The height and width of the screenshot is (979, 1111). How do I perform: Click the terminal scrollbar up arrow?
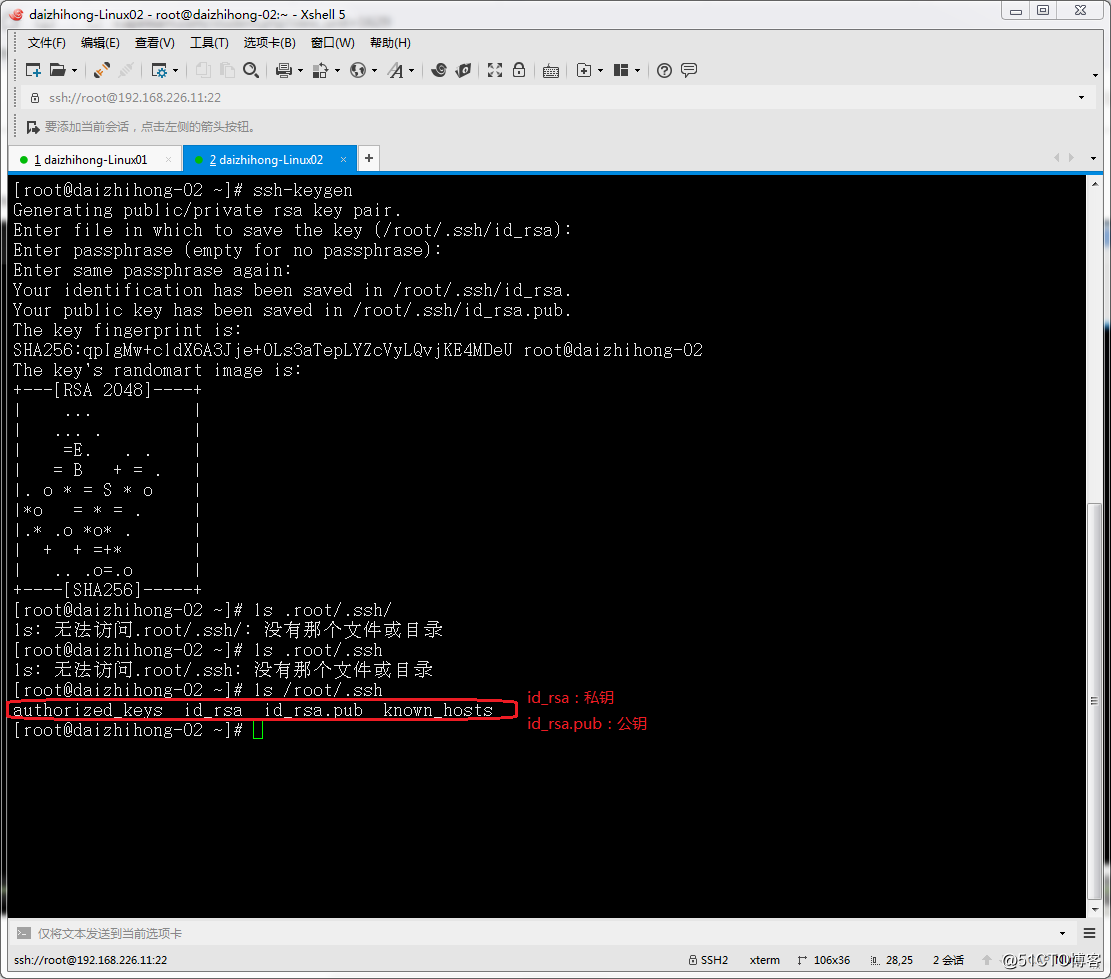pos(1094,183)
